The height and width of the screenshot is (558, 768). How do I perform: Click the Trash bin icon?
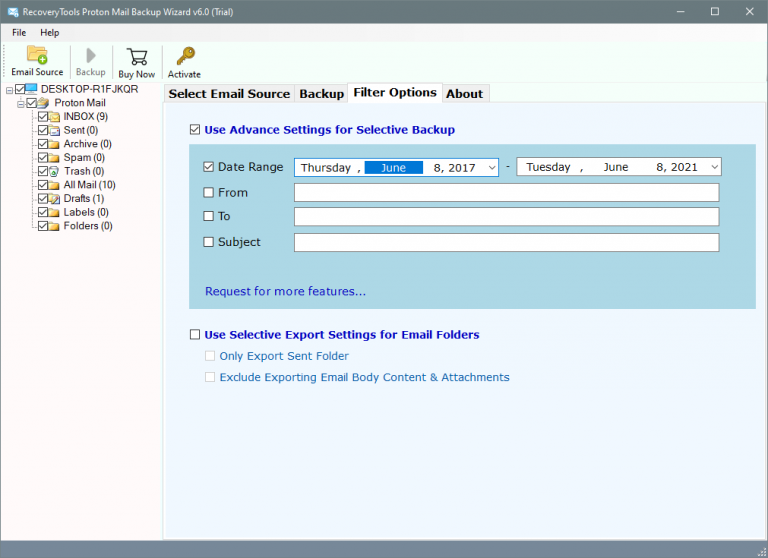[54, 171]
